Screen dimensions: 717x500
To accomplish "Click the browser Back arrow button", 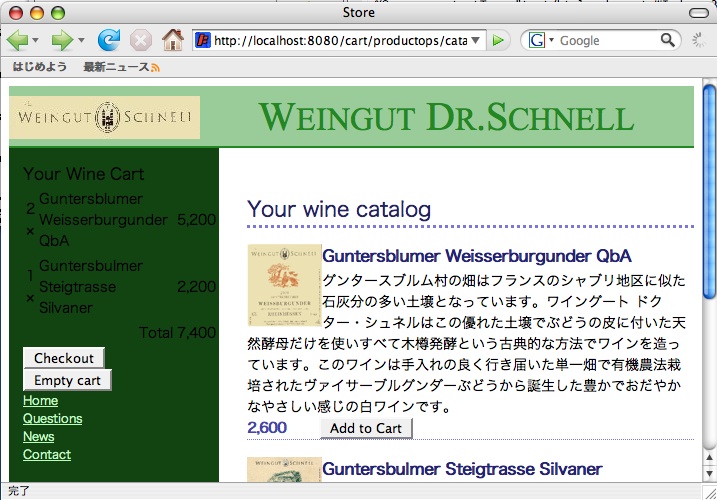I will 17,40.
